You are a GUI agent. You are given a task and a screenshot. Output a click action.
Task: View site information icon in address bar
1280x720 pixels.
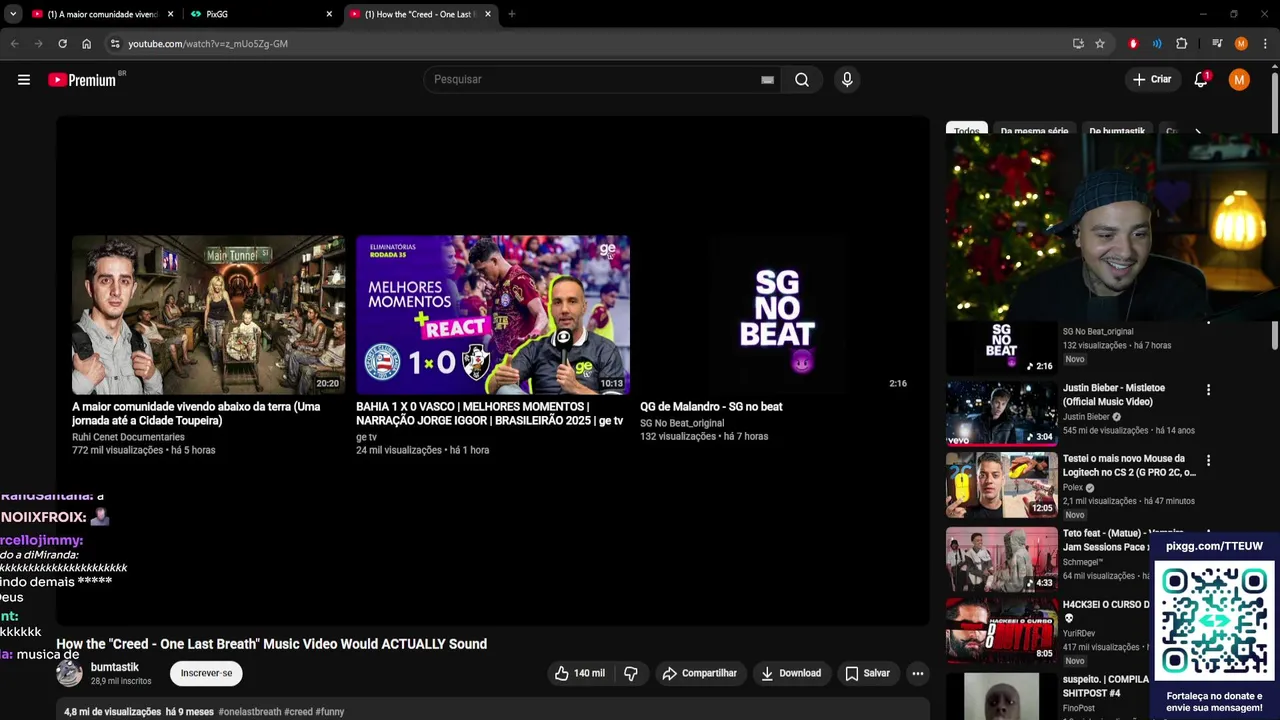[x=115, y=44]
